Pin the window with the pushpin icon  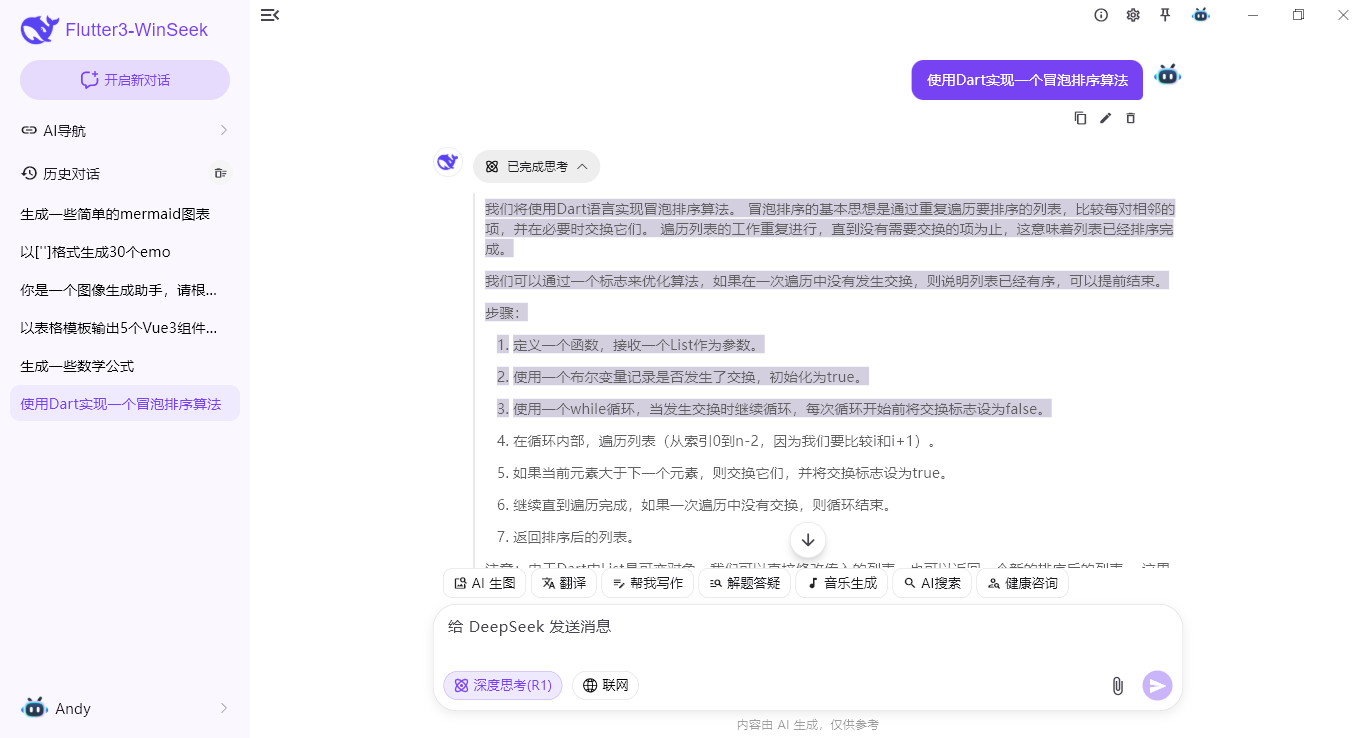1166,15
